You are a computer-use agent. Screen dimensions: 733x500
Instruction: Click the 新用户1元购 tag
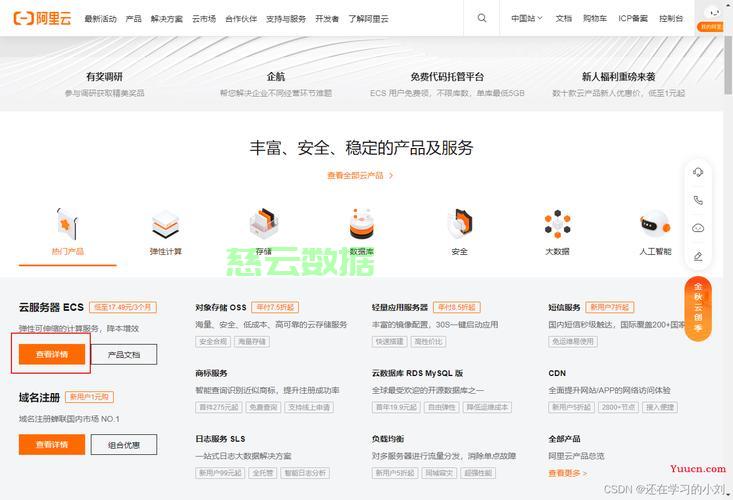[x=89, y=397]
